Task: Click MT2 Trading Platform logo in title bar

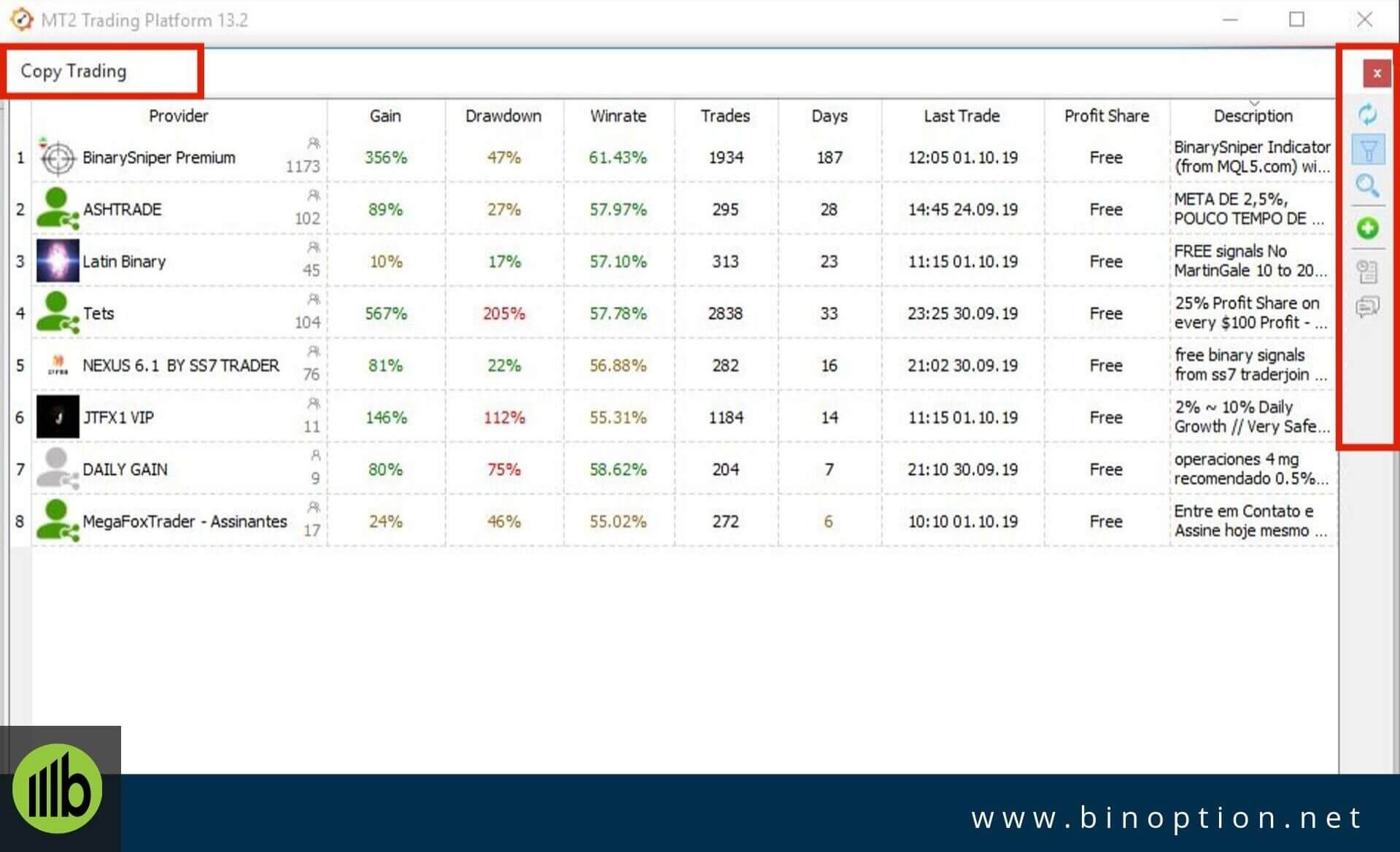Action: (22, 19)
